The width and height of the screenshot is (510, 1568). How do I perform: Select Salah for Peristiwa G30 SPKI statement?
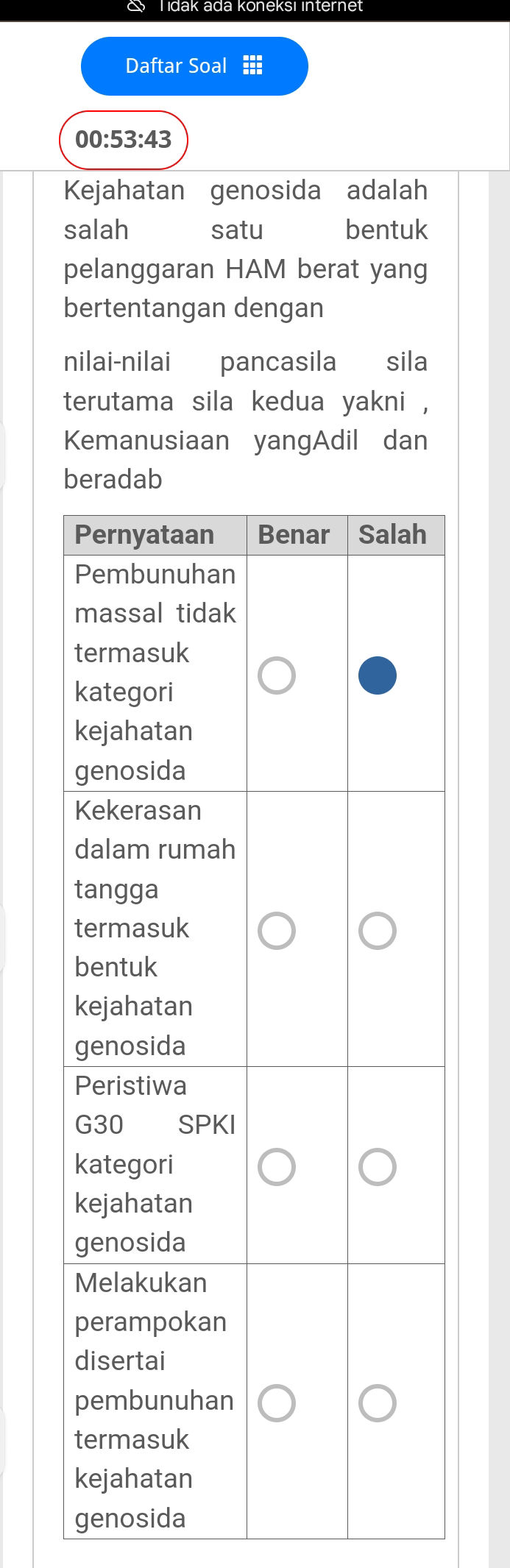[x=378, y=1166]
